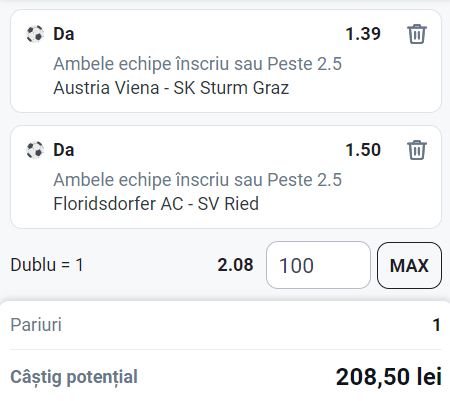Set the maximum stake with MAX button

coord(409,265)
